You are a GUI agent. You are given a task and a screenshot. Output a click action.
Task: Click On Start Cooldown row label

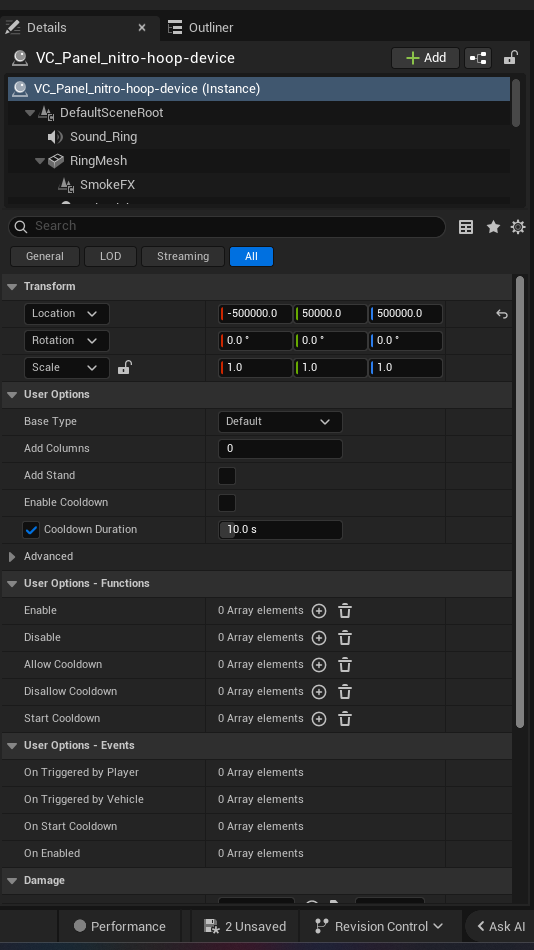coord(70,826)
